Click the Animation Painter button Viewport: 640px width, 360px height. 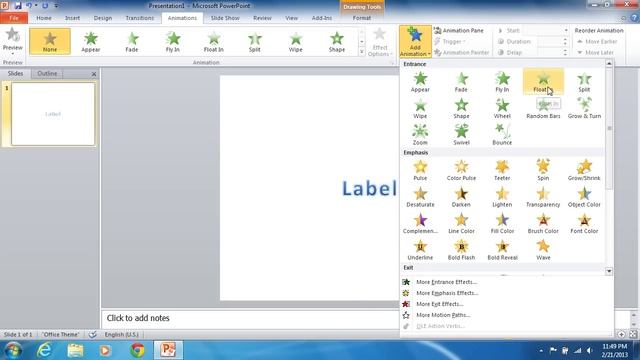pyautogui.click(x=461, y=53)
